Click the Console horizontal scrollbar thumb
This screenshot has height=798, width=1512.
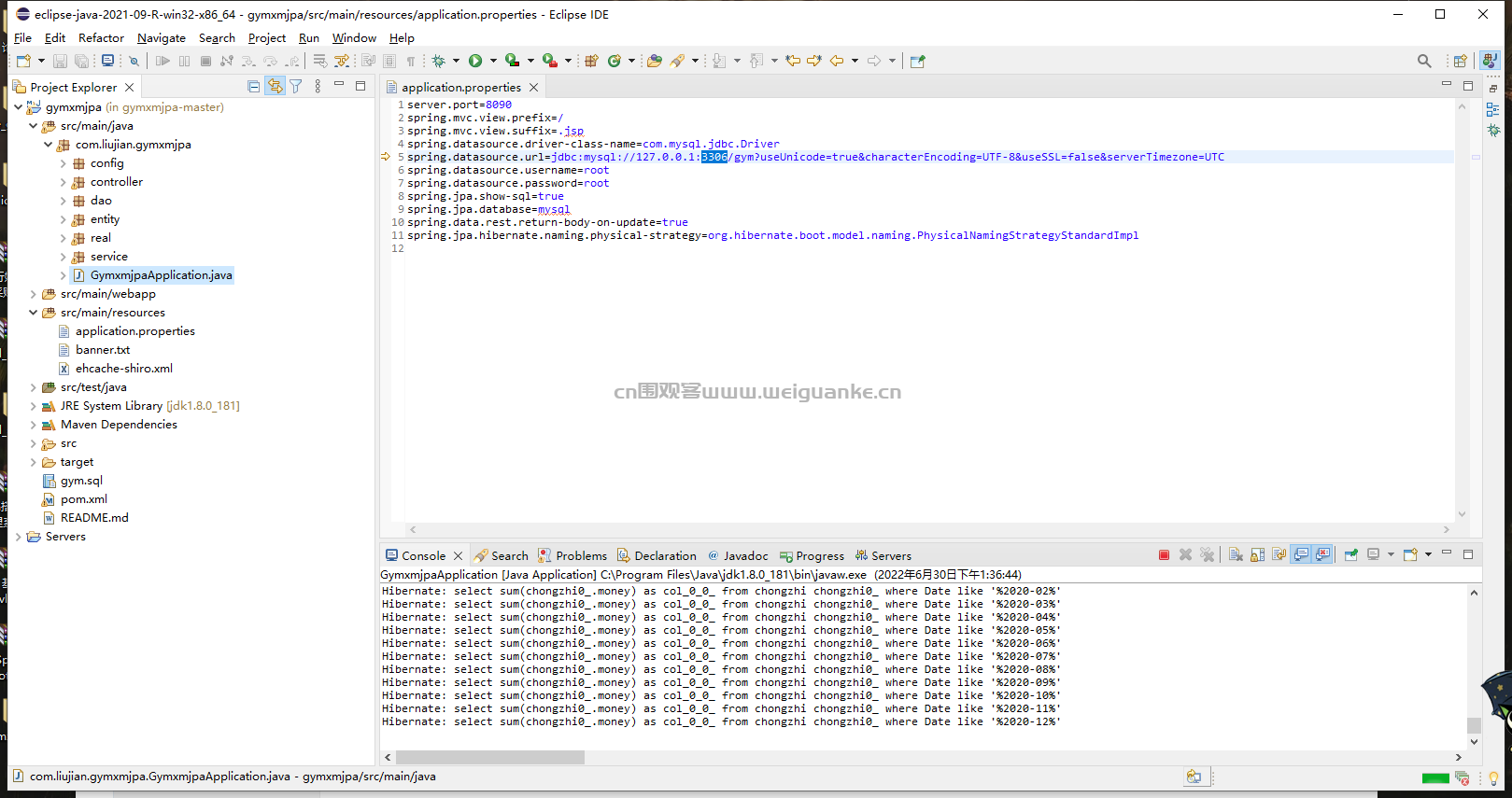click(490, 757)
